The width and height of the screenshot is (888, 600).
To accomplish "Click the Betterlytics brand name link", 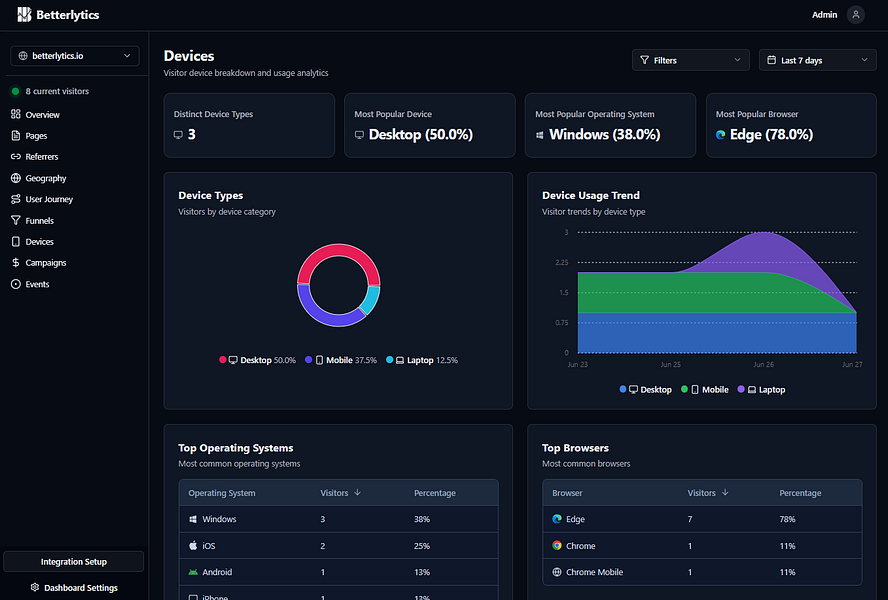I will 67,15.
